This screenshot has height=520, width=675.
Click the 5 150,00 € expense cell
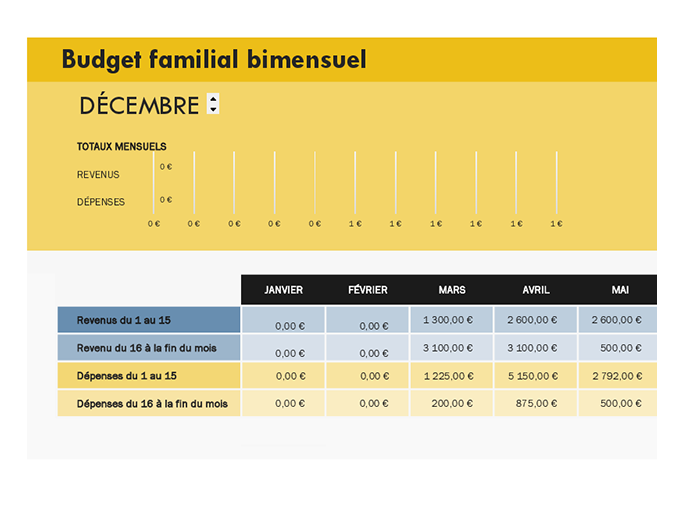[536, 376]
